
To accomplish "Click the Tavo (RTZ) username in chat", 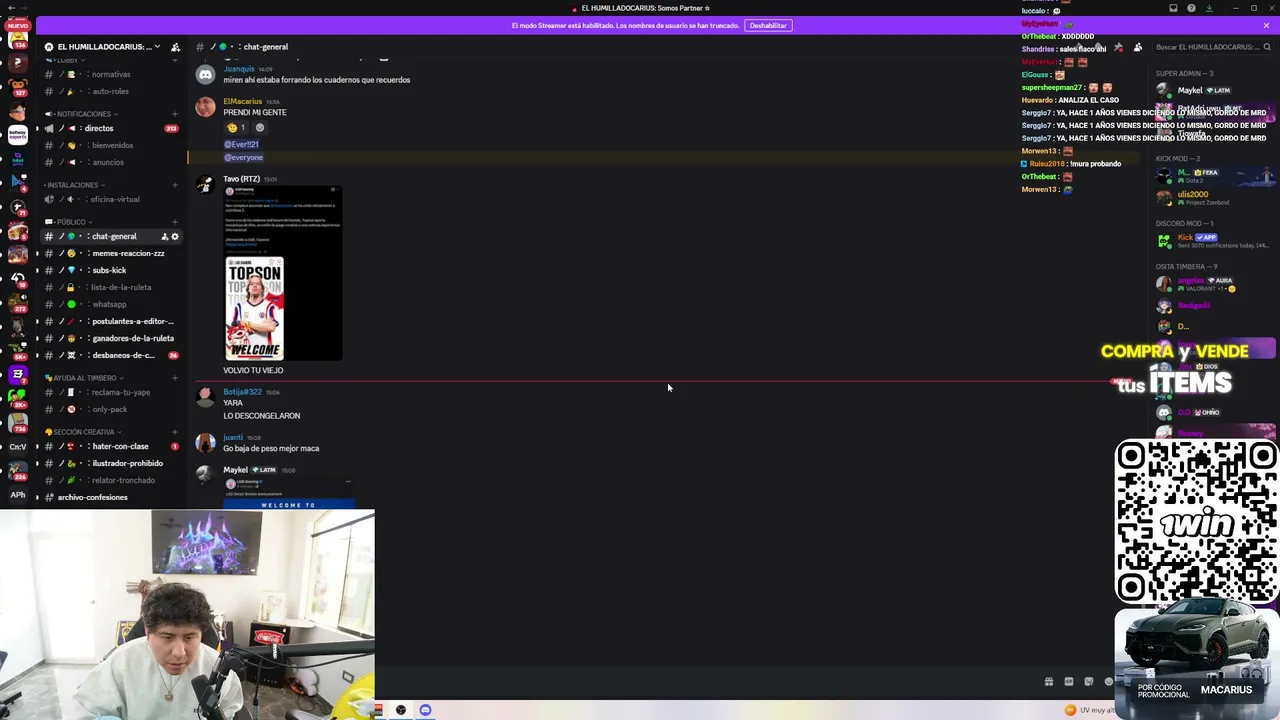I will (241, 179).
